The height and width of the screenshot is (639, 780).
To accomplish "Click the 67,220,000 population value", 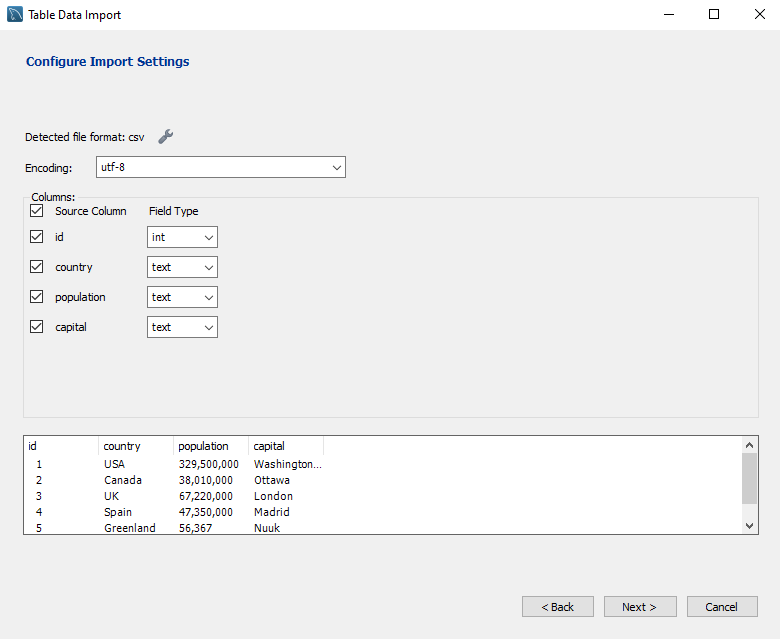I will tap(206, 496).
